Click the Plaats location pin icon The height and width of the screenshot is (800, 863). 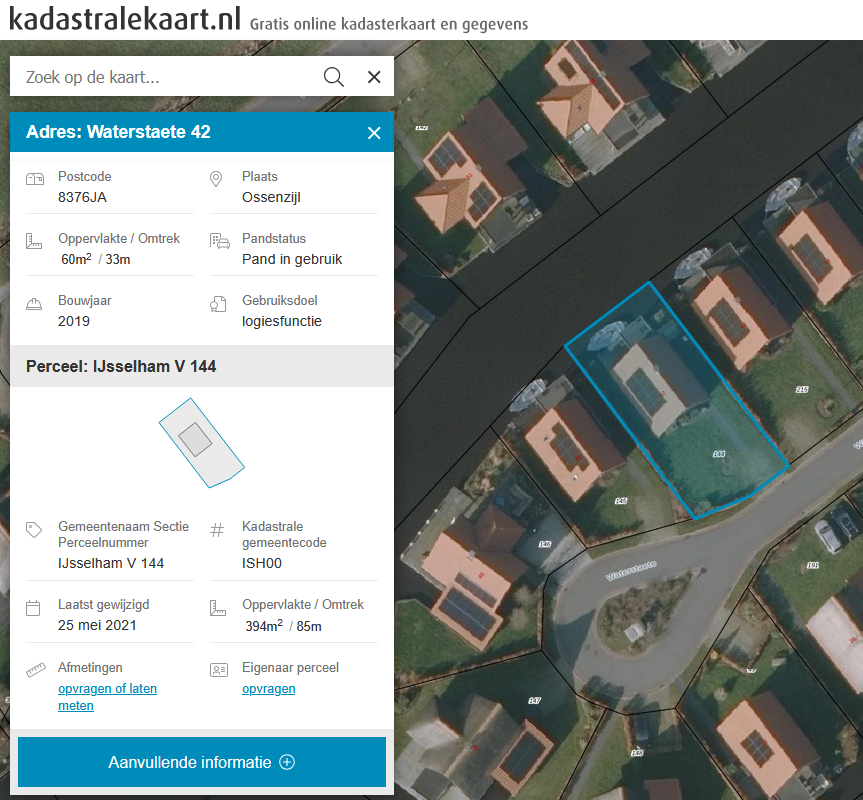point(217,179)
